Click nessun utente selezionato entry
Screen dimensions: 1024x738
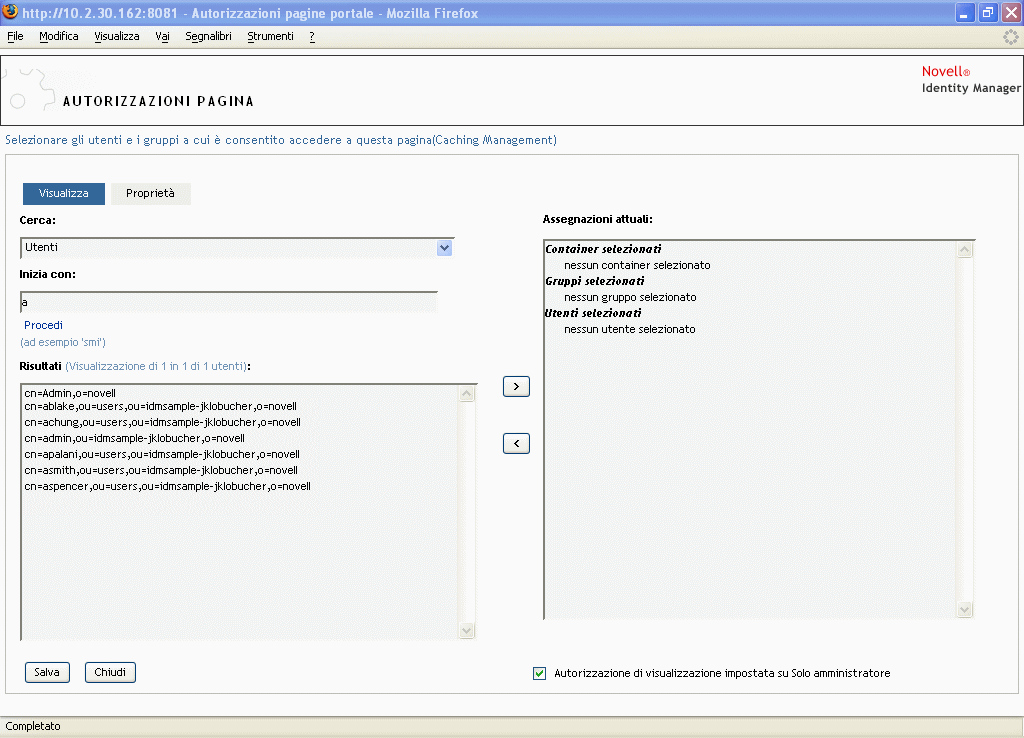click(630, 329)
